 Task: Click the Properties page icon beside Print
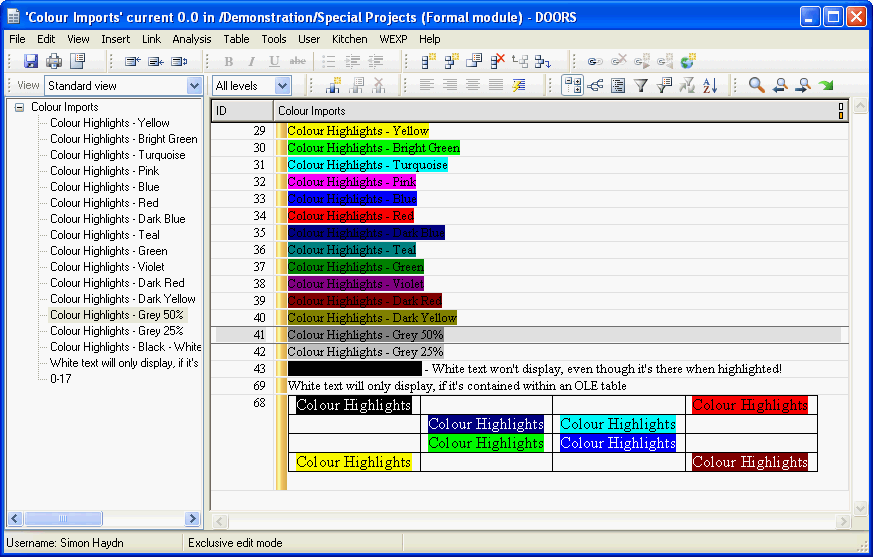[x=77, y=61]
